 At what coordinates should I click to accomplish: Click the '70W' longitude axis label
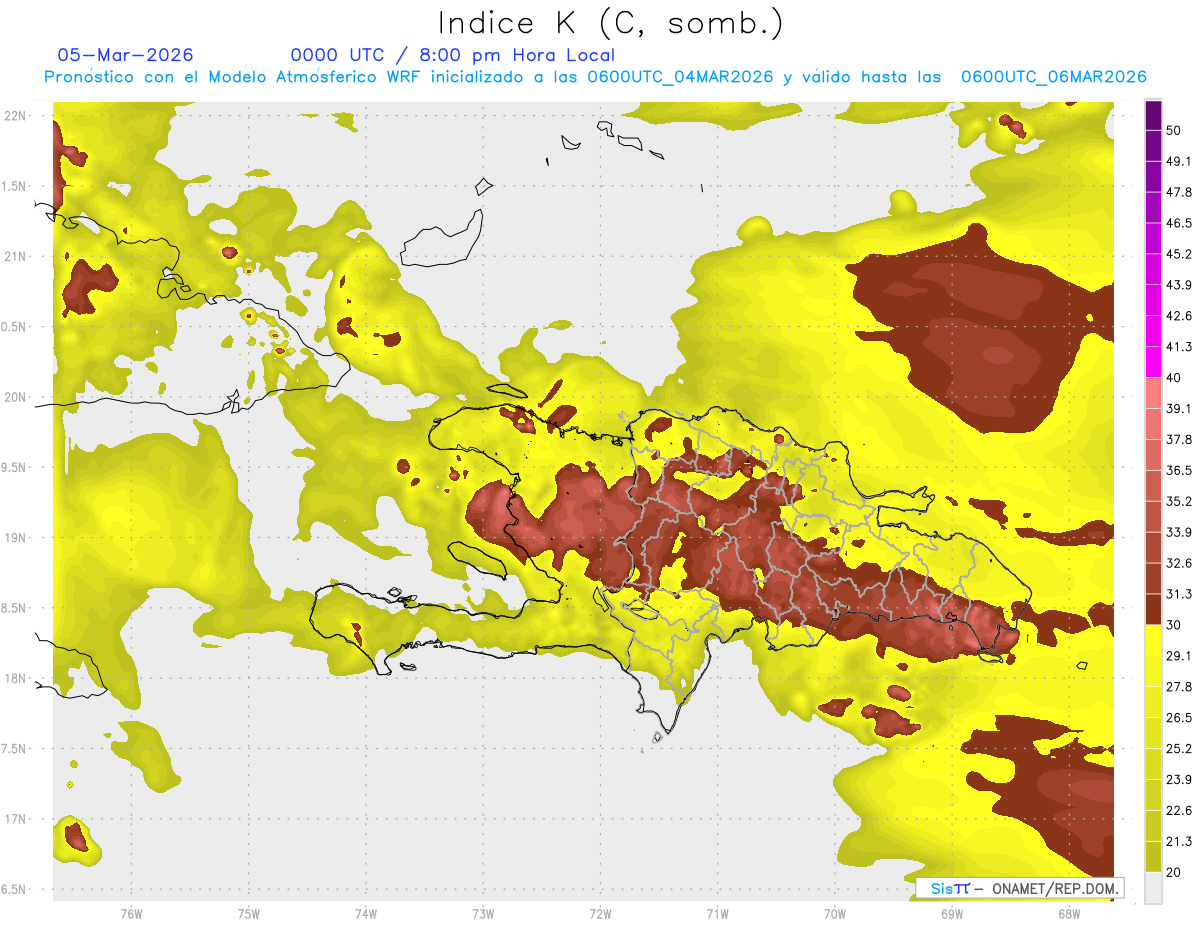click(835, 912)
